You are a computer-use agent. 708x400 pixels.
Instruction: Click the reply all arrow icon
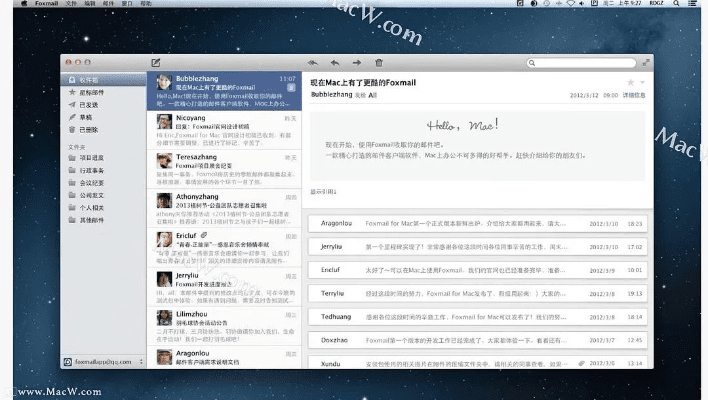tap(312, 63)
